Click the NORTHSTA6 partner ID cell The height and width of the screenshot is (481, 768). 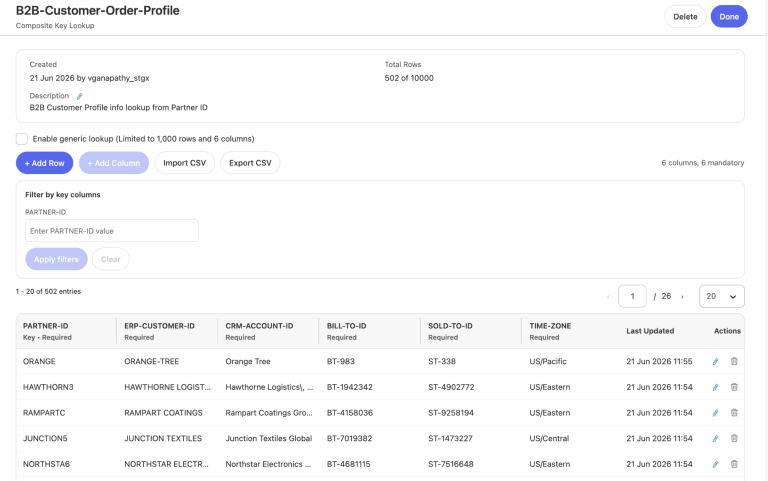(47, 464)
